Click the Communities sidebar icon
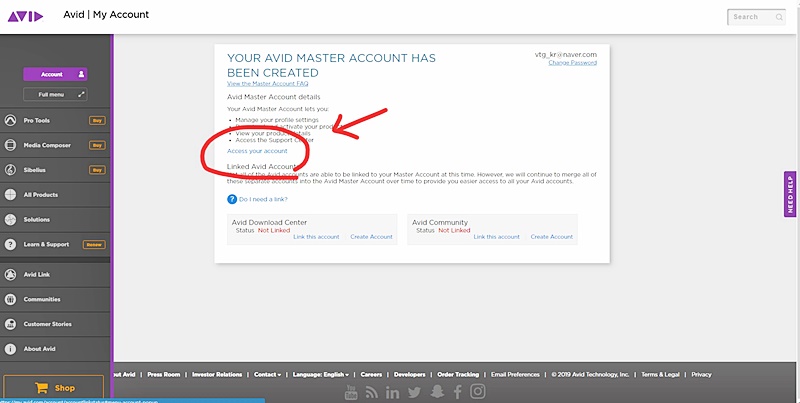This screenshot has height=403, width=800. (10, 299)
